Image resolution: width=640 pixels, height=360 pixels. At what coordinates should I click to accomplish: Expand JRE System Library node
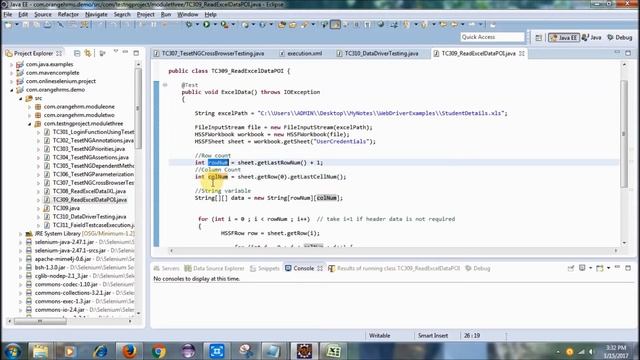coord(20,234)
